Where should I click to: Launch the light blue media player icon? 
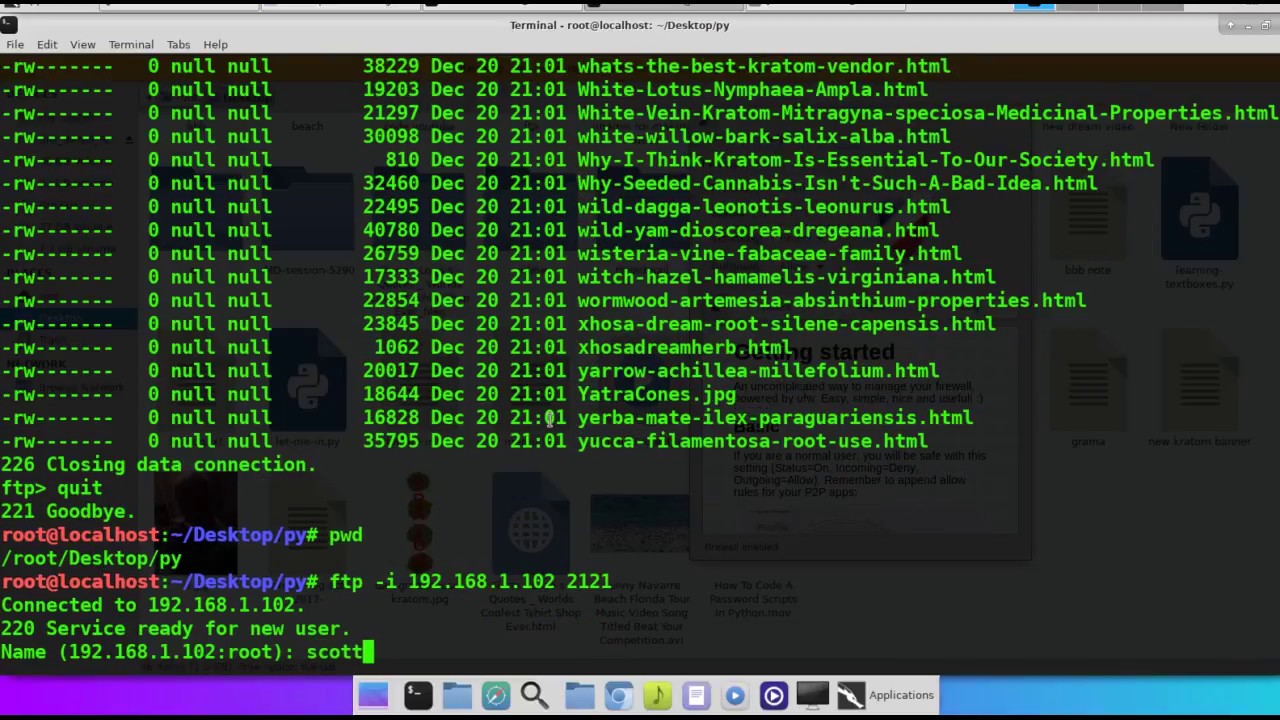coord(735,695)
